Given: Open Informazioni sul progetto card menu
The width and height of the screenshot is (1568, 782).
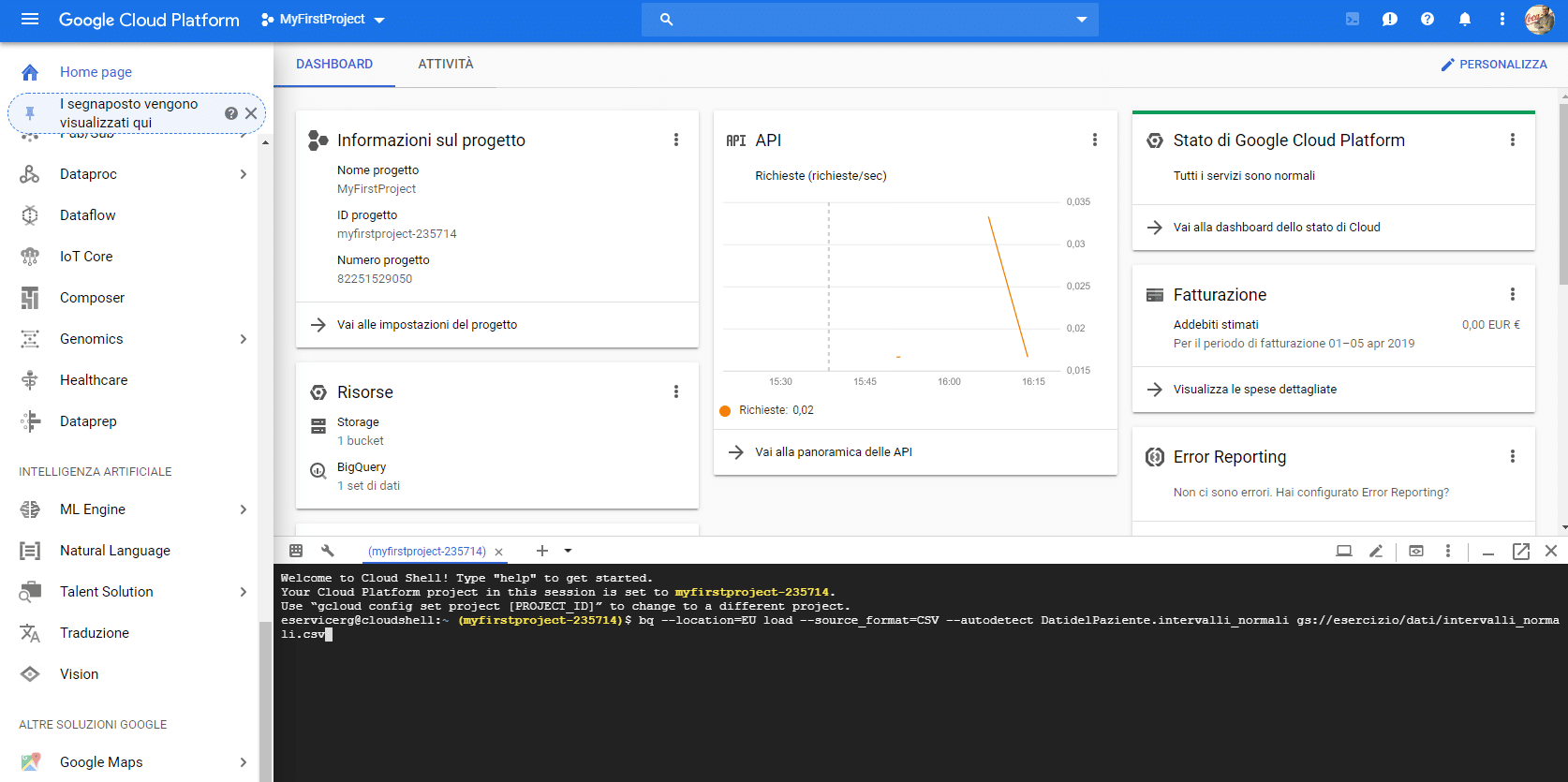Looking at the screenshot, I should 676,140.
